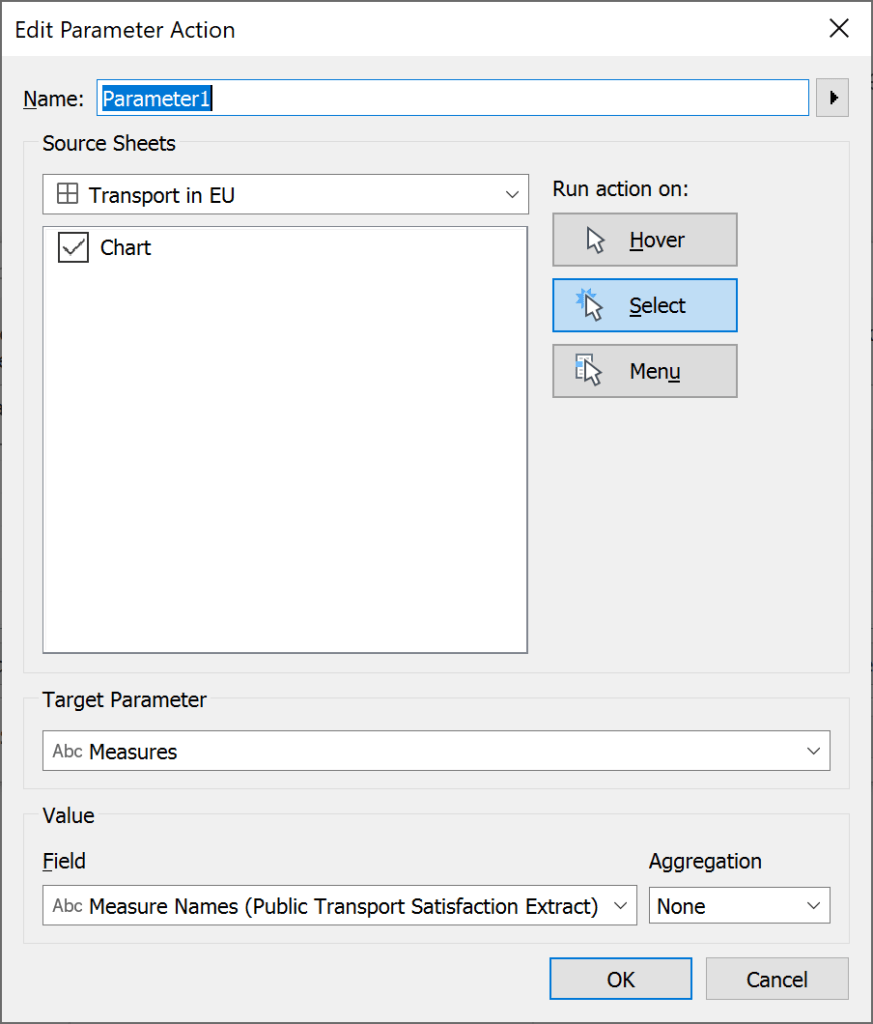This screenshot has height=1024, width=873.
Task: Click the Hover cursor icon
Action: click(595, 240)
